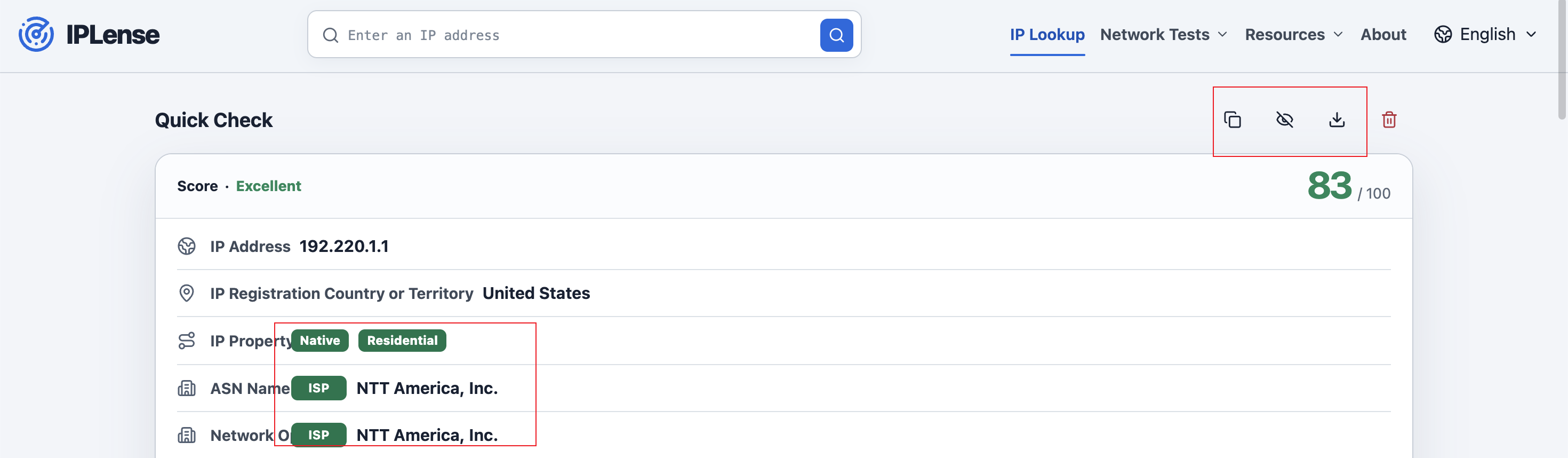Click the ASN Name building icon
This screenshot has width=1568, height=458.
(x=187, y=388)
